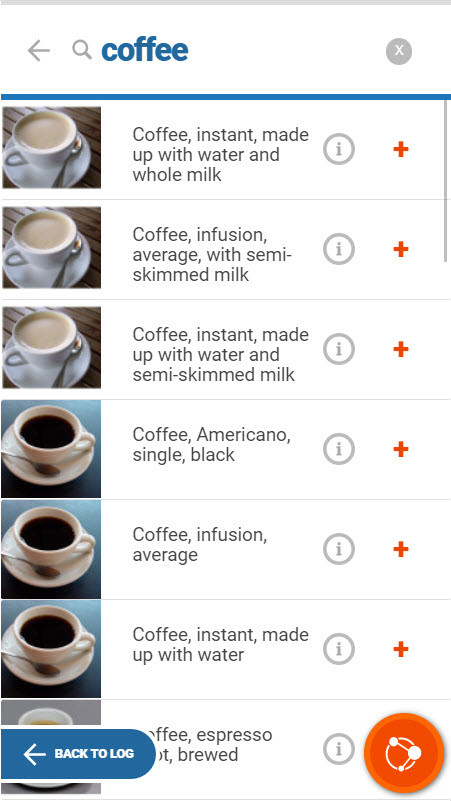The width and height of the screenshot is (451, 801).
Task: Add instant coffee with whole milk
Action: click(x=401, y=149)
